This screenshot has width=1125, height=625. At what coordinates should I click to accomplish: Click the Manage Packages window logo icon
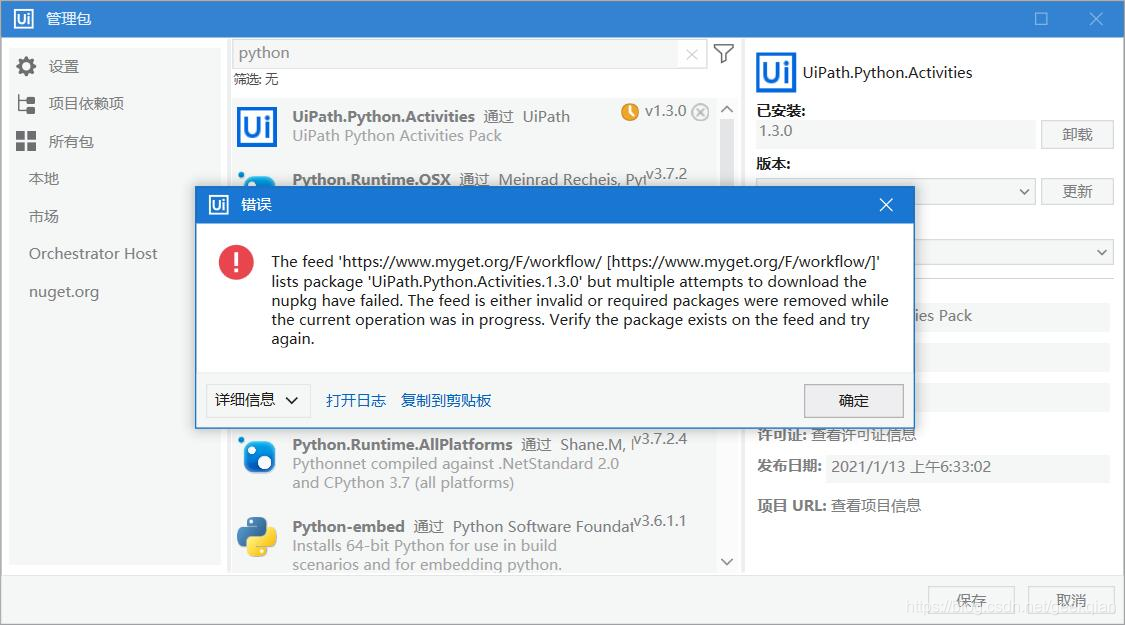(23, 18)
